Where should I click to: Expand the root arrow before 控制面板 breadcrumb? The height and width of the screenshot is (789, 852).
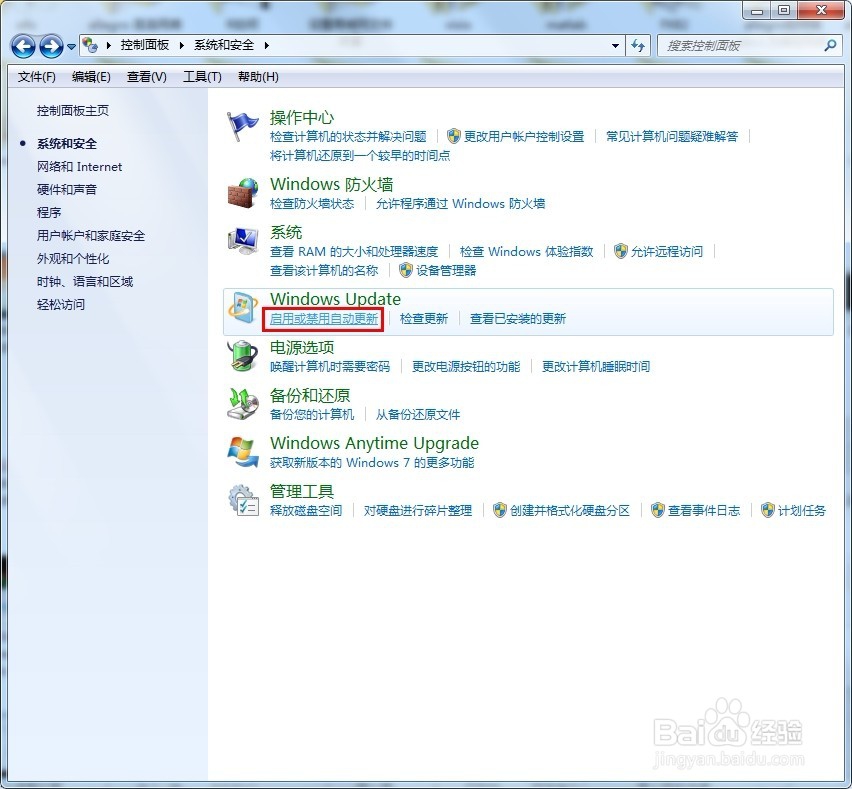(x=108, y=45)
